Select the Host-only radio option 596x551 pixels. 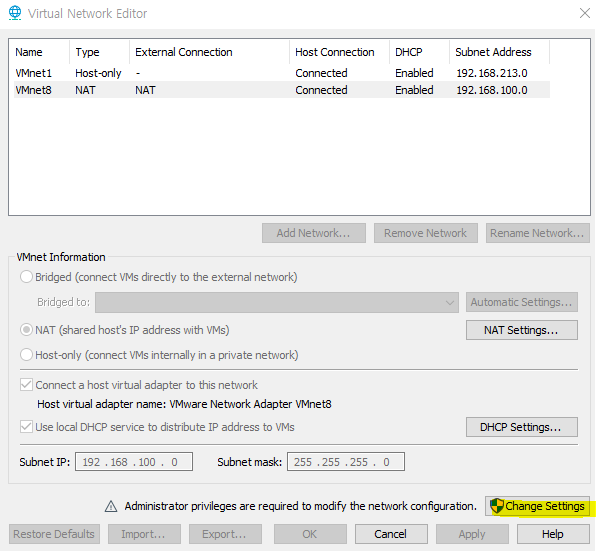(x=26, y=355)
